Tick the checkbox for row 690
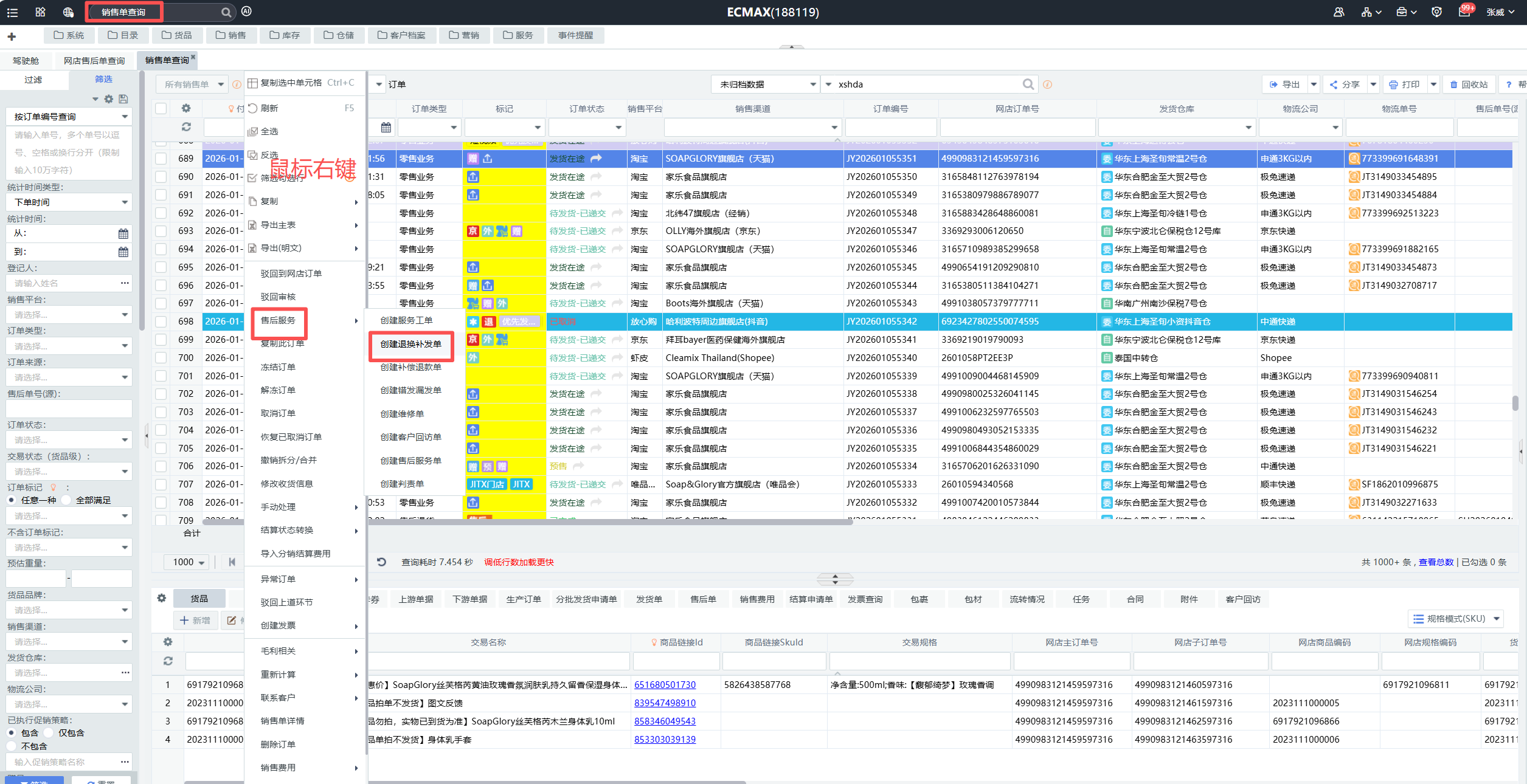1527x784 pixels. pos(161,177)
